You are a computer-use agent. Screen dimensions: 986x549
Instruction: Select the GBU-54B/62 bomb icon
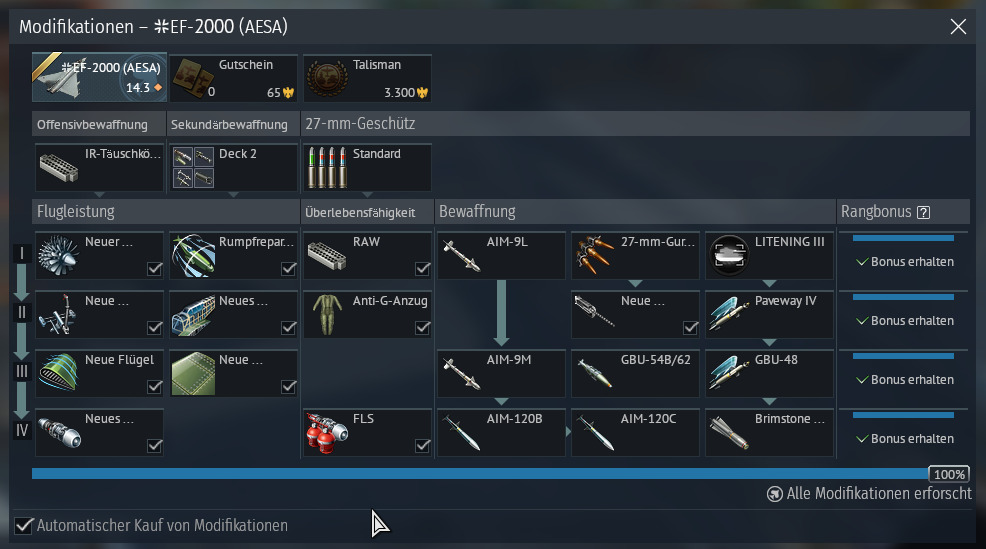pyautogui.click(x=594, y=374)
